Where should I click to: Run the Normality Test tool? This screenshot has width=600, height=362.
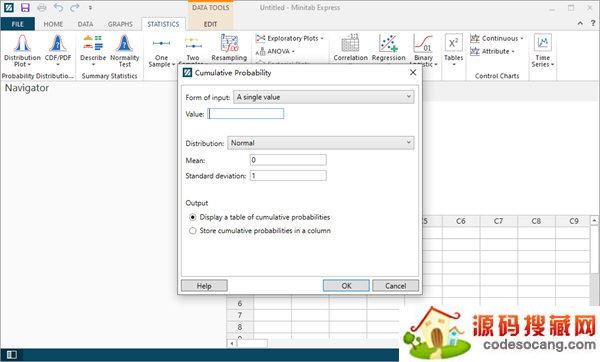(x=124, y=51)
